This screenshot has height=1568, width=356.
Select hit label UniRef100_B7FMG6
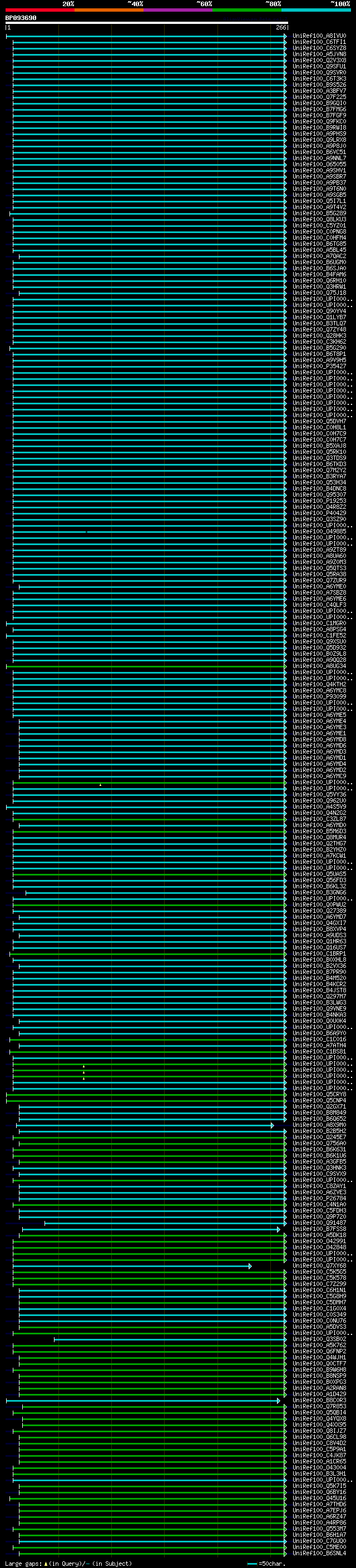point(319,110)
